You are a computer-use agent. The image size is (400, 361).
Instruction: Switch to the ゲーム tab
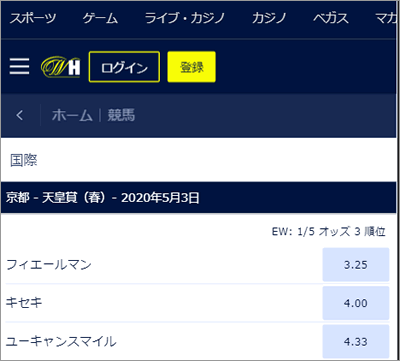point(100,18)
